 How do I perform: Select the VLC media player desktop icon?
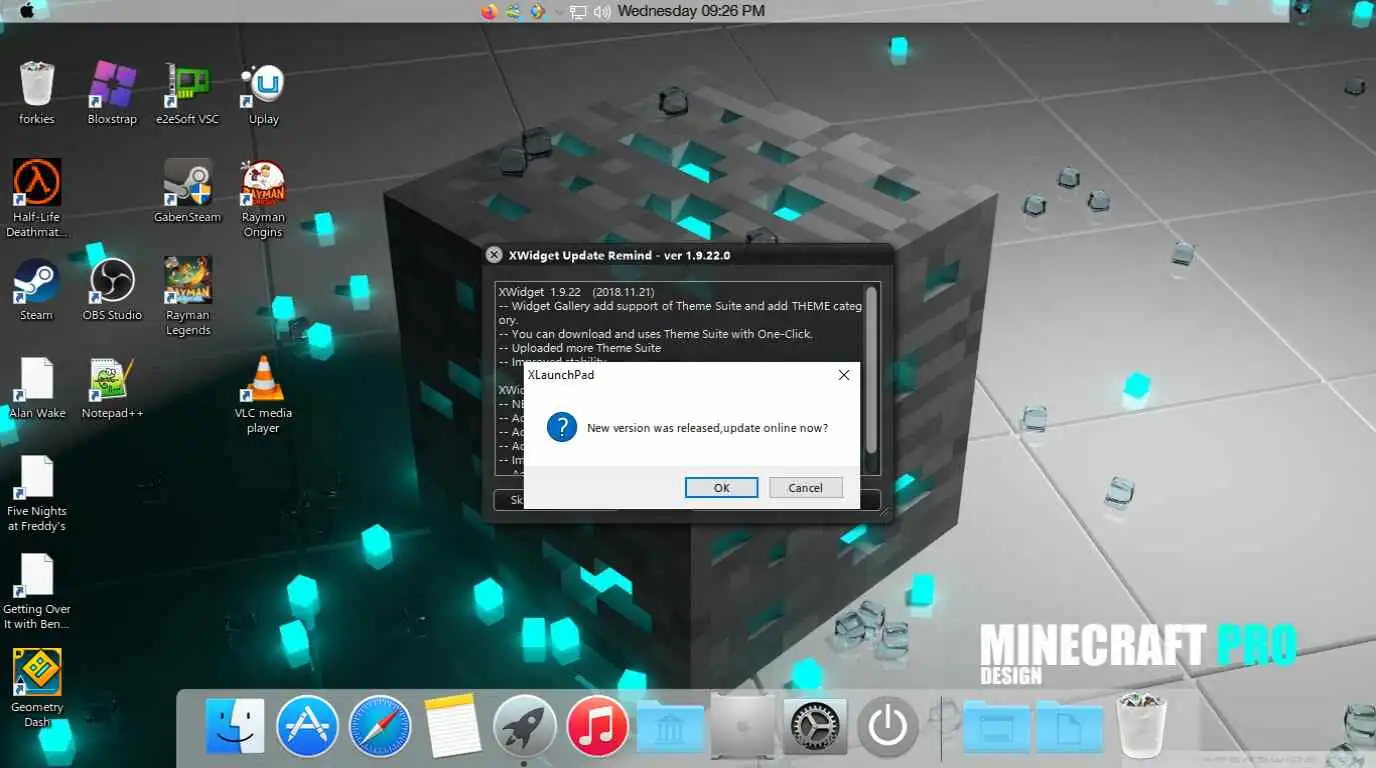click(x=263, y=394)
